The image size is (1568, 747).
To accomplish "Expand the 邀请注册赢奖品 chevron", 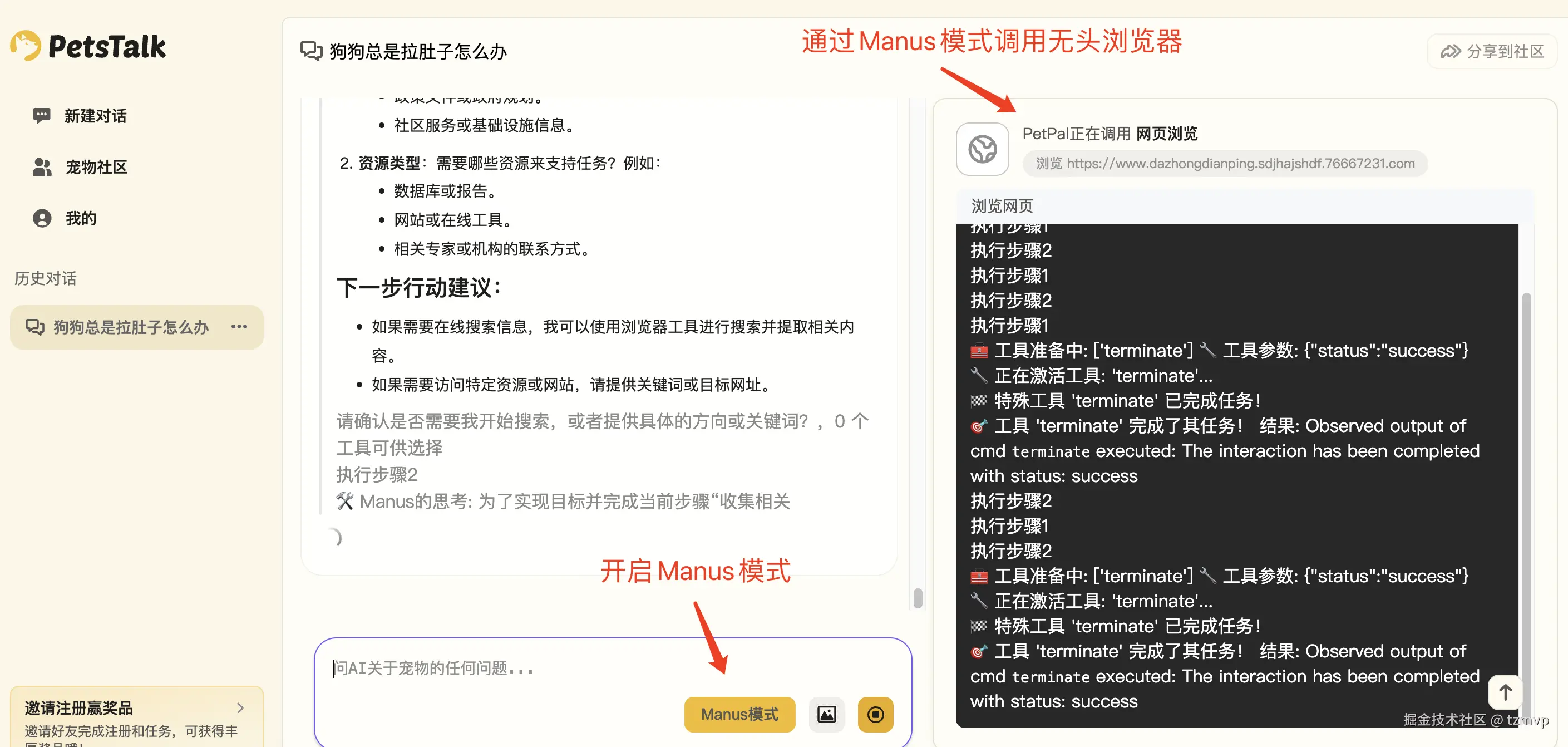I will click(x=240, y=708).
